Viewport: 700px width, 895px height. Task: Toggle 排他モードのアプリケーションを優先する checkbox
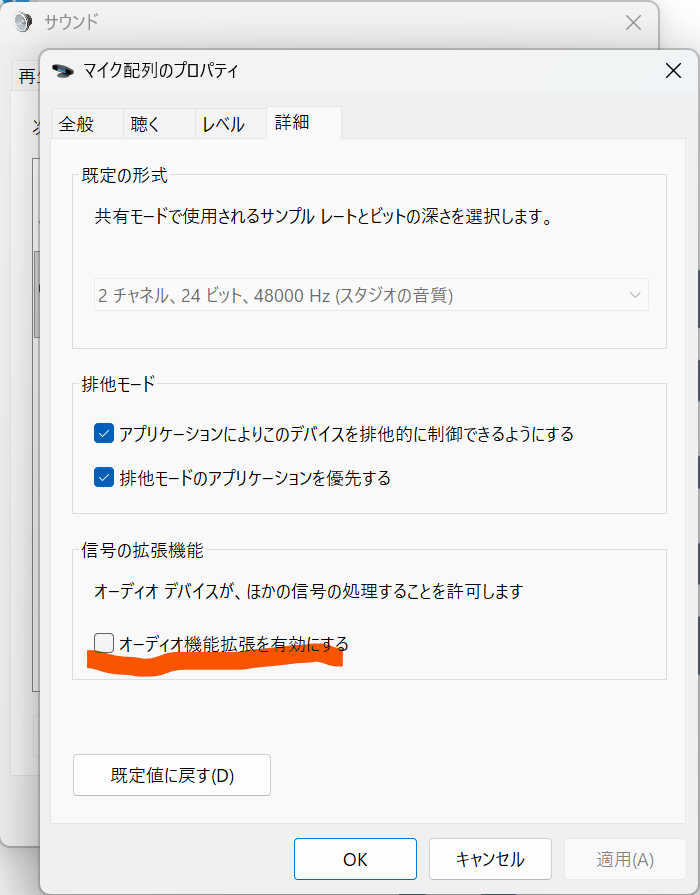tap(104, 478)
